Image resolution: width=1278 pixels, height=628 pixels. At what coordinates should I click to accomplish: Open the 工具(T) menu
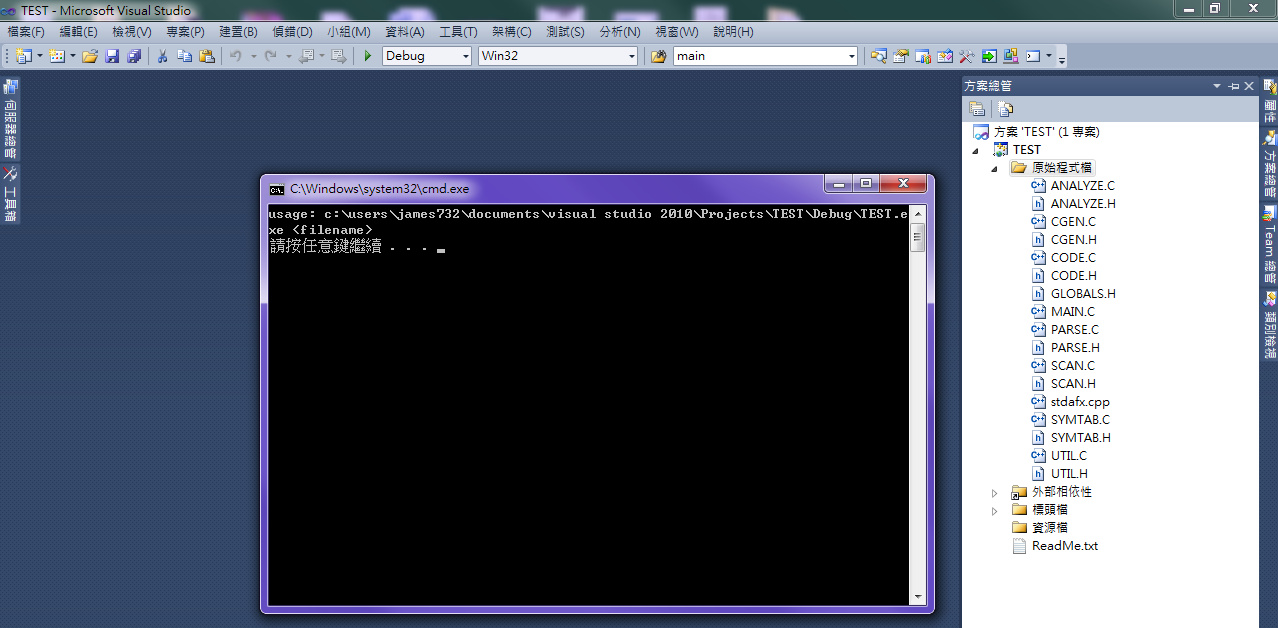[x=458, y=32]
